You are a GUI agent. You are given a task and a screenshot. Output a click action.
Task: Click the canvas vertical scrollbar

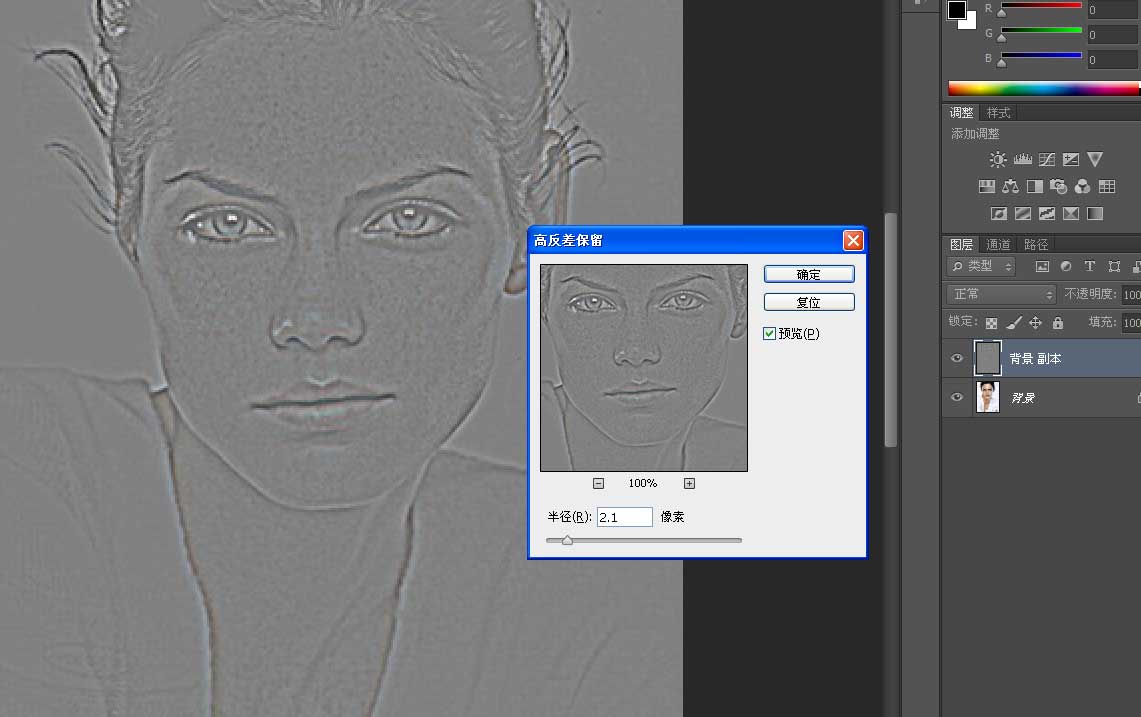(x=891, y=329)
